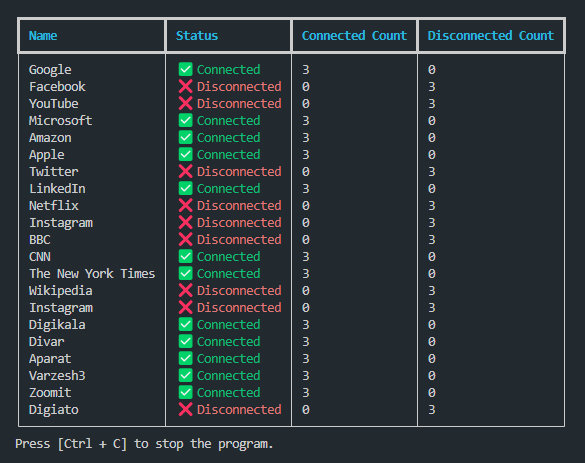Click the Apple name entry
This screenshot has width=585, height=463.
(x=47, y=155)
